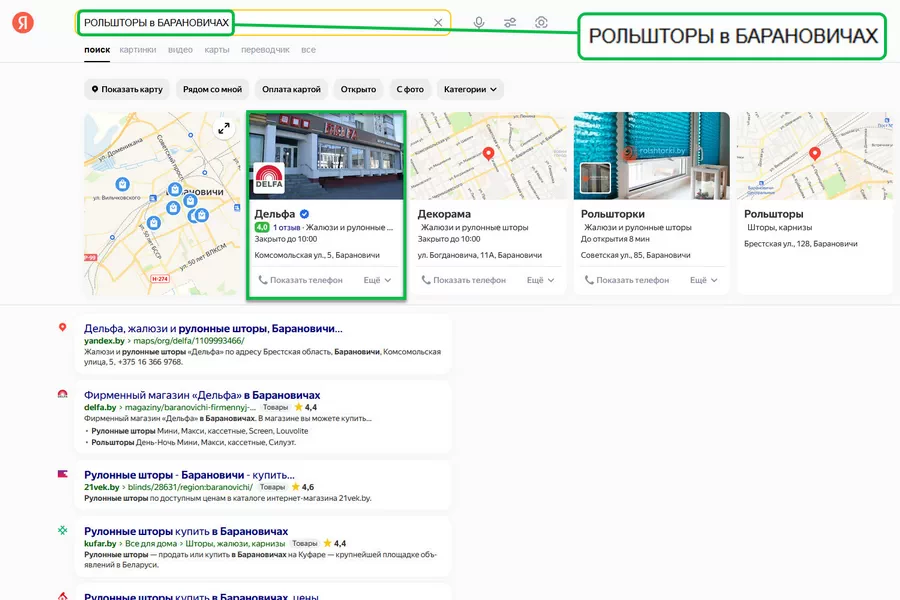
Task: Click the phone icon in the Рольшторки card
Action: (589, 280)
